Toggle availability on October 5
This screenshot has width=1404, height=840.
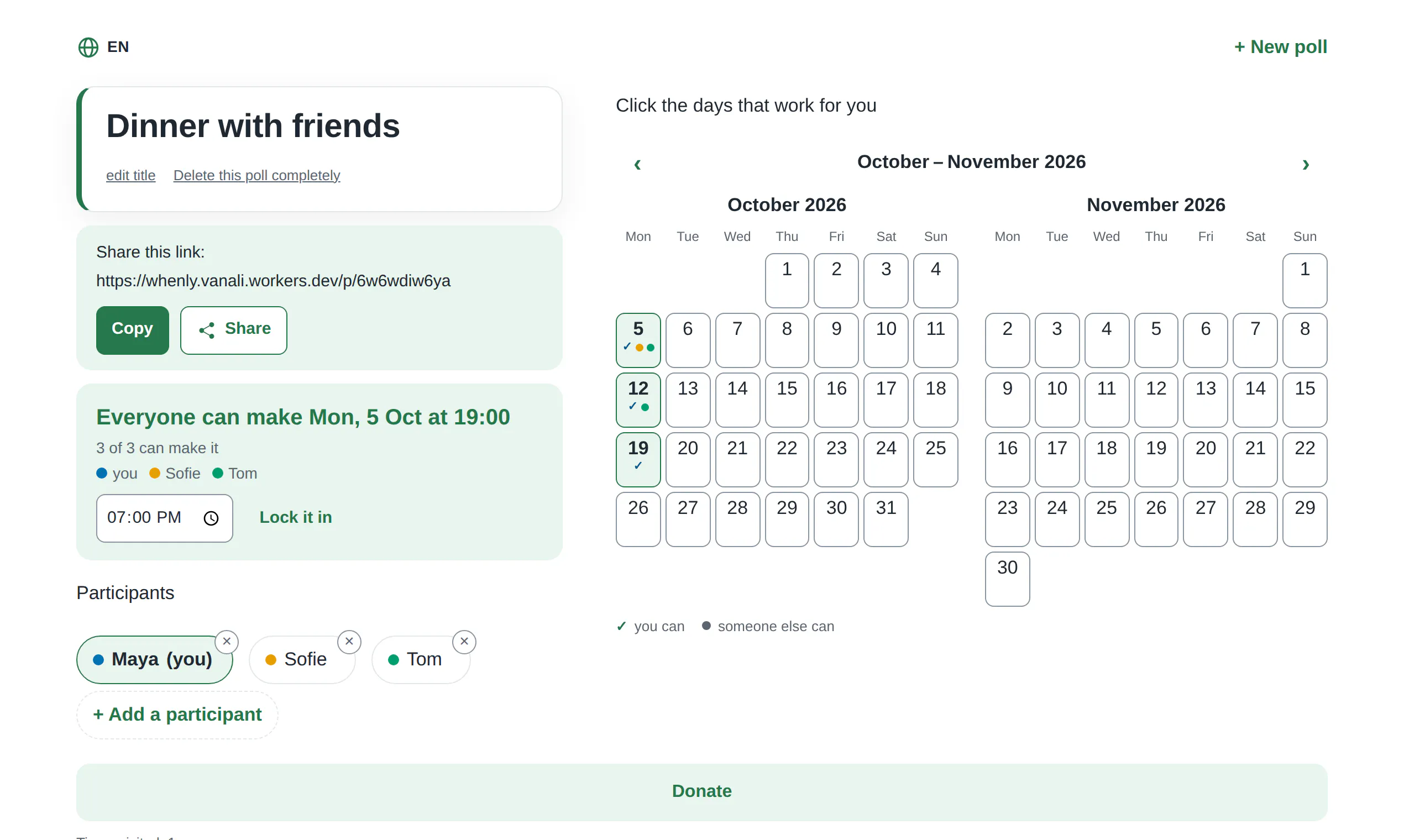(x=638, y=340)
